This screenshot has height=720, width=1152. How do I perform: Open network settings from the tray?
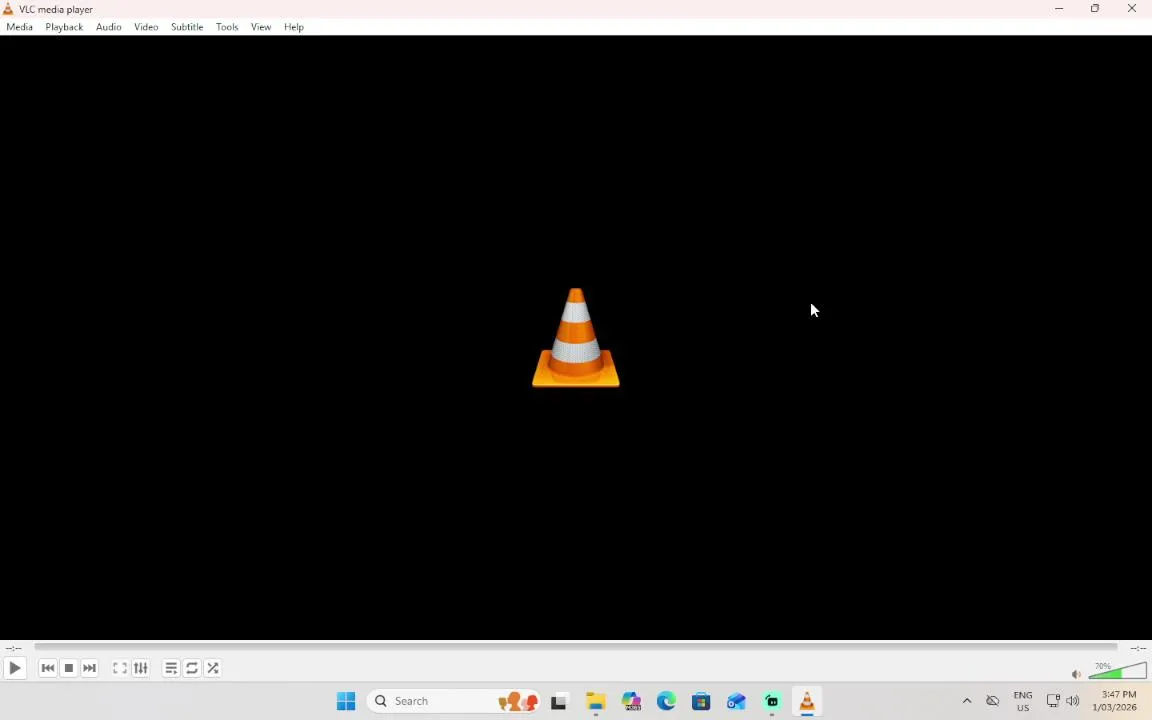(x=1053, y=701)
